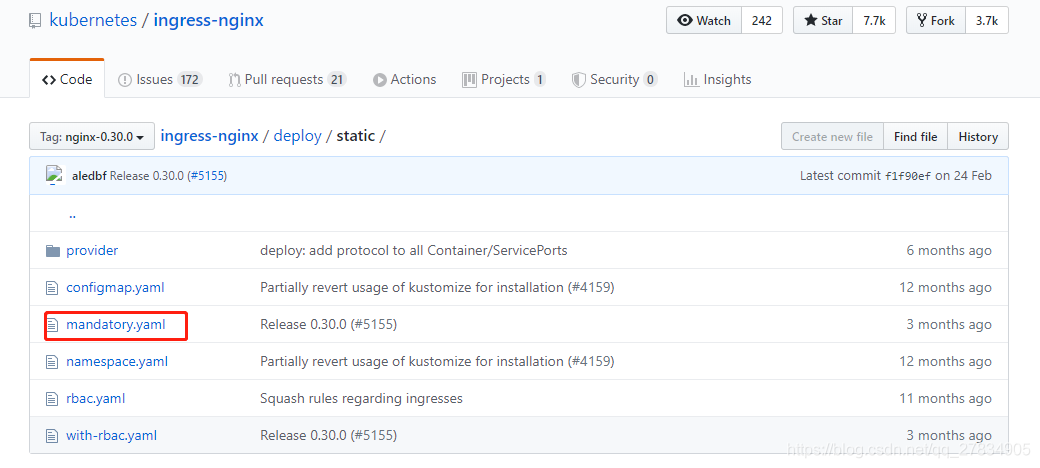This screenshot has width=1040, height=468.
Task: Click the Watch button
Action: (x=704, y=21)
